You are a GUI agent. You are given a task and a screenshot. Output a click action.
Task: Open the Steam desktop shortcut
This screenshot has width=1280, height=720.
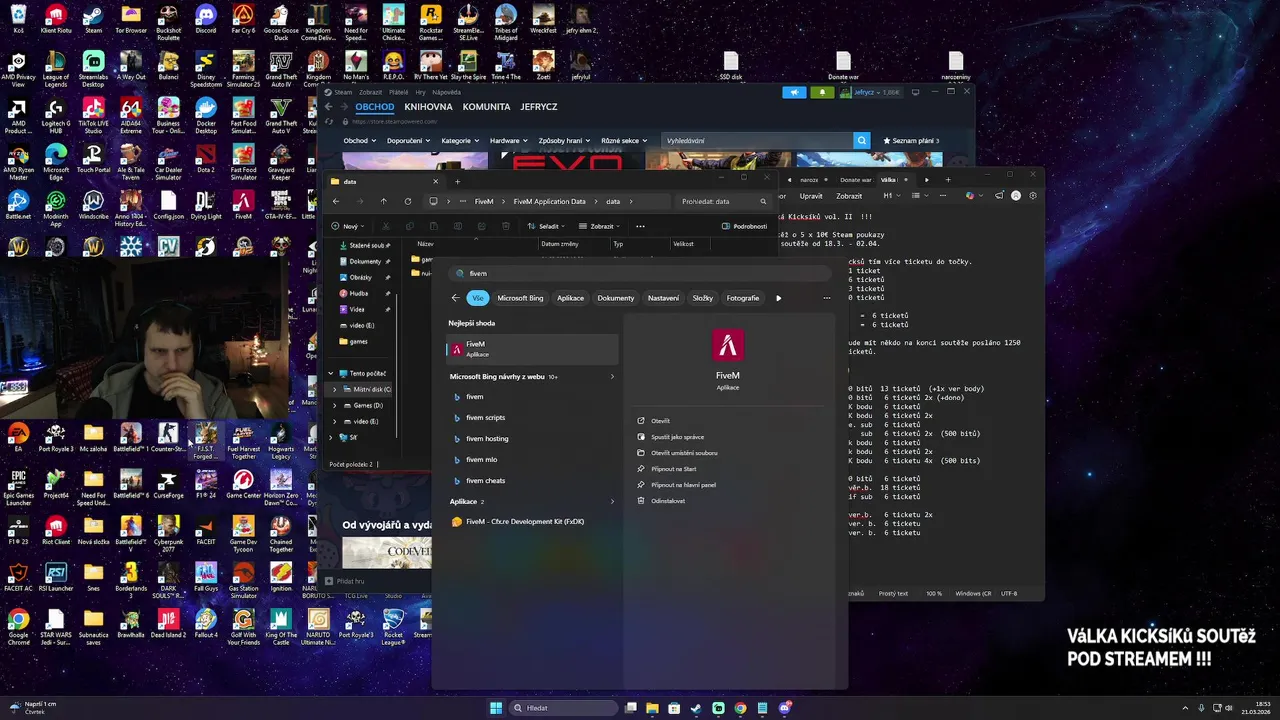coord(93,19)
